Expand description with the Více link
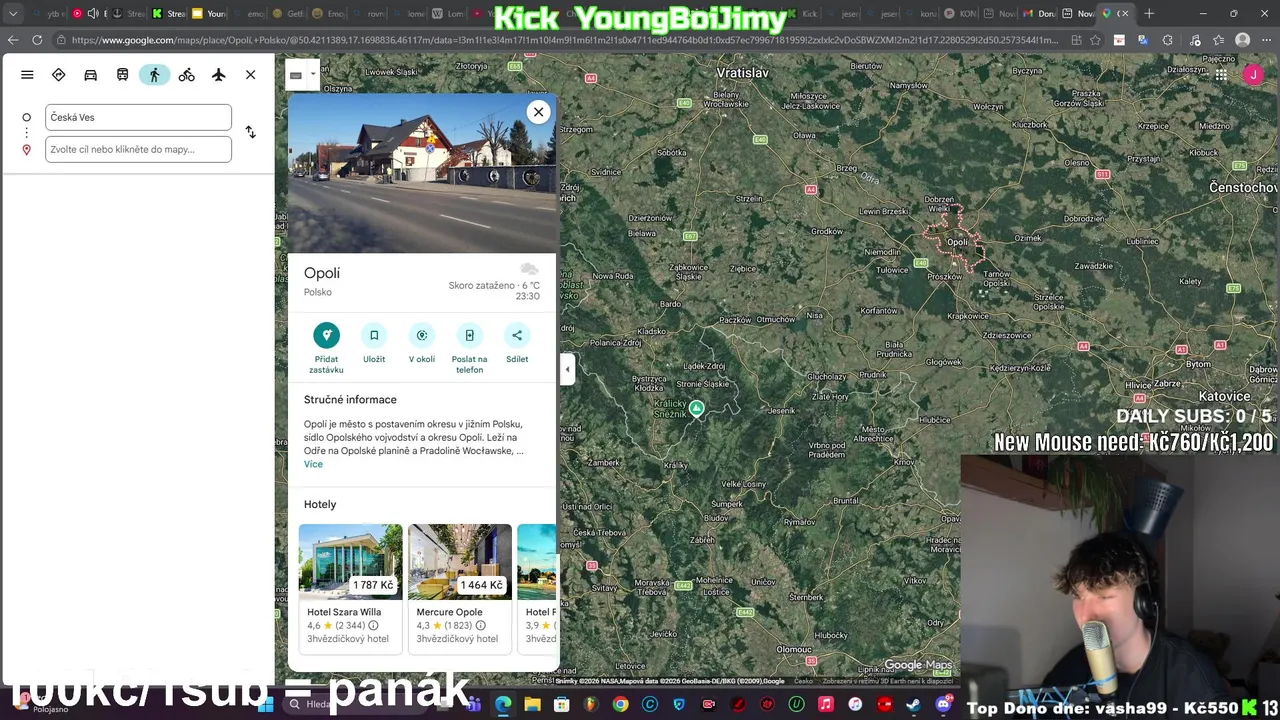Image resolution: width=1280 pixels, height=720 pixels. (x=313, y=464)
